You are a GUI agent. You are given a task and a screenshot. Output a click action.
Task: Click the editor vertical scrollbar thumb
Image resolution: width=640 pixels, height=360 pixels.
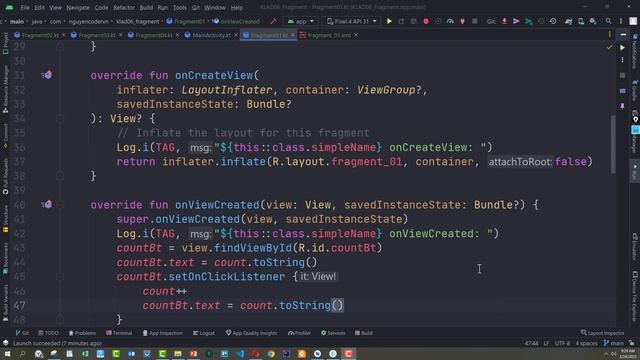pyautogui.click(x=613, y=145)
